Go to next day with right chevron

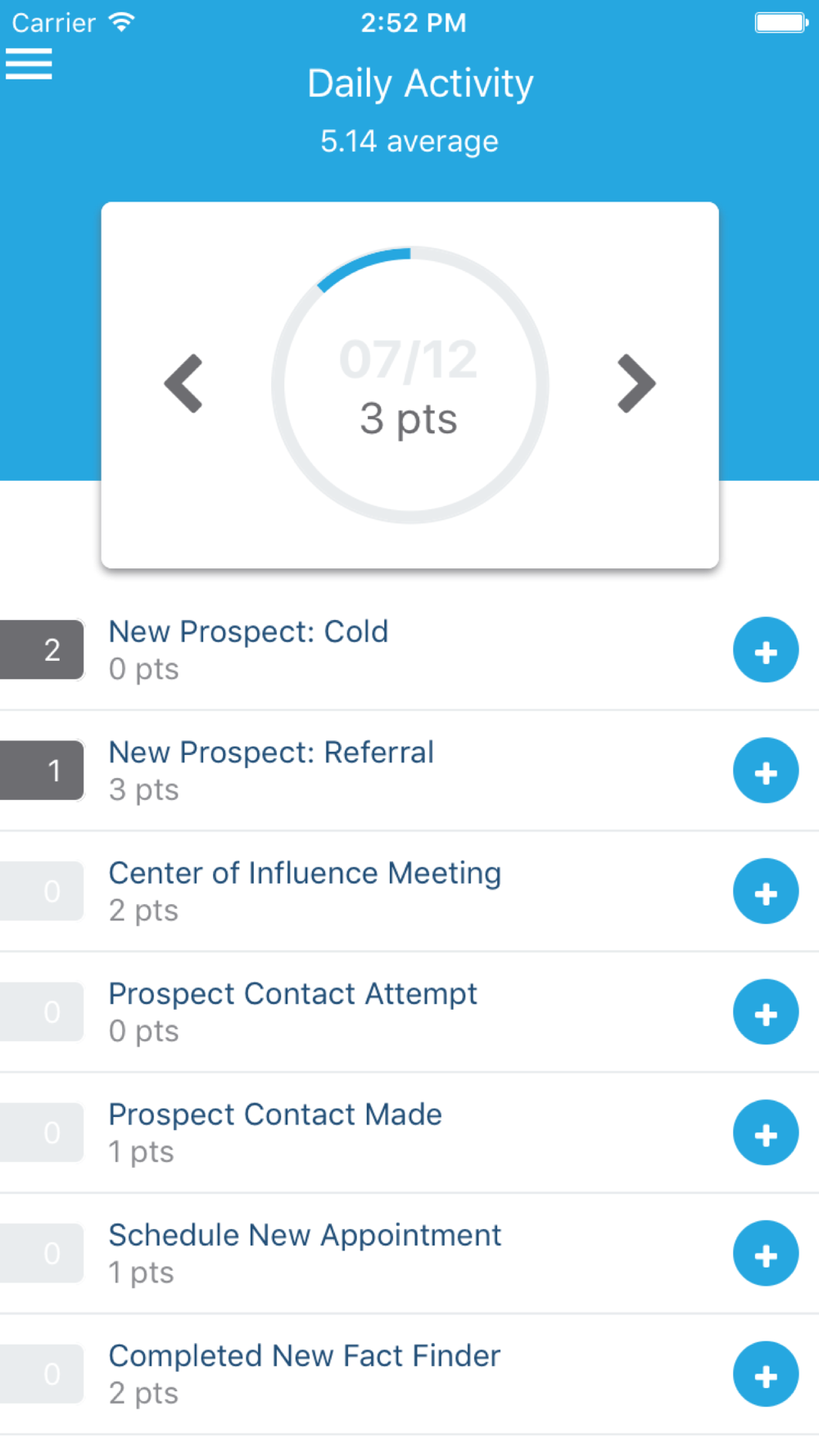pos(636,383)
